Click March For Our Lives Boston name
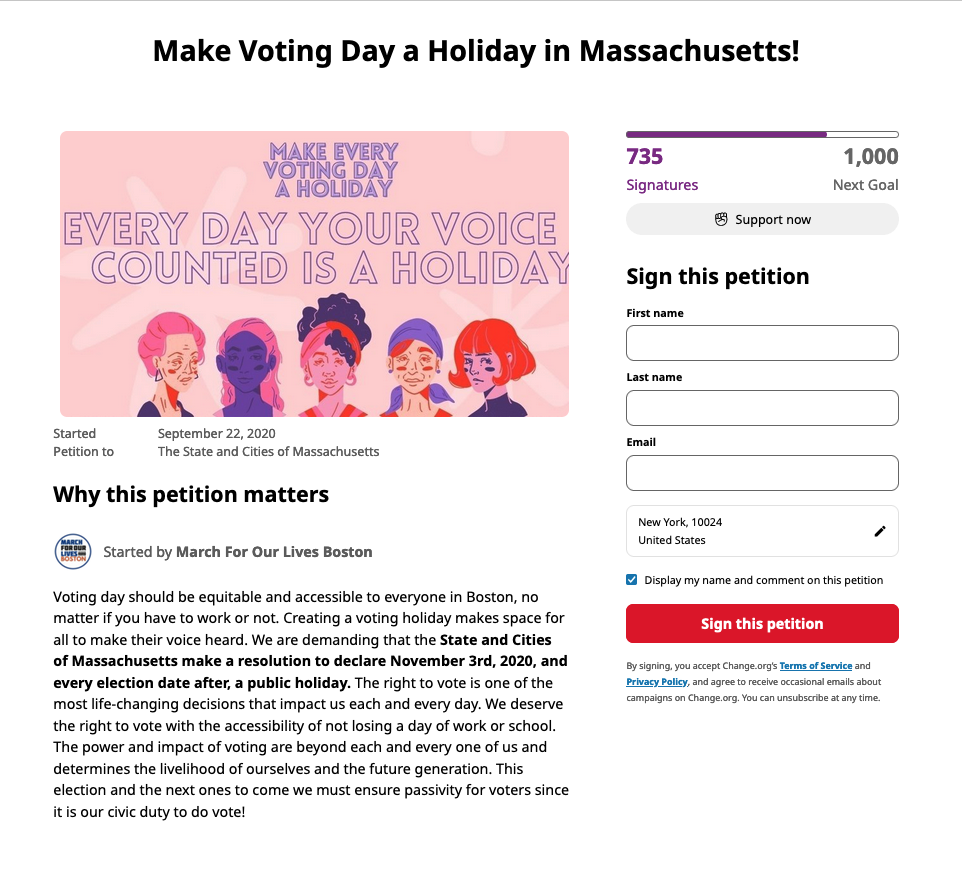 (x=274, y=552)
